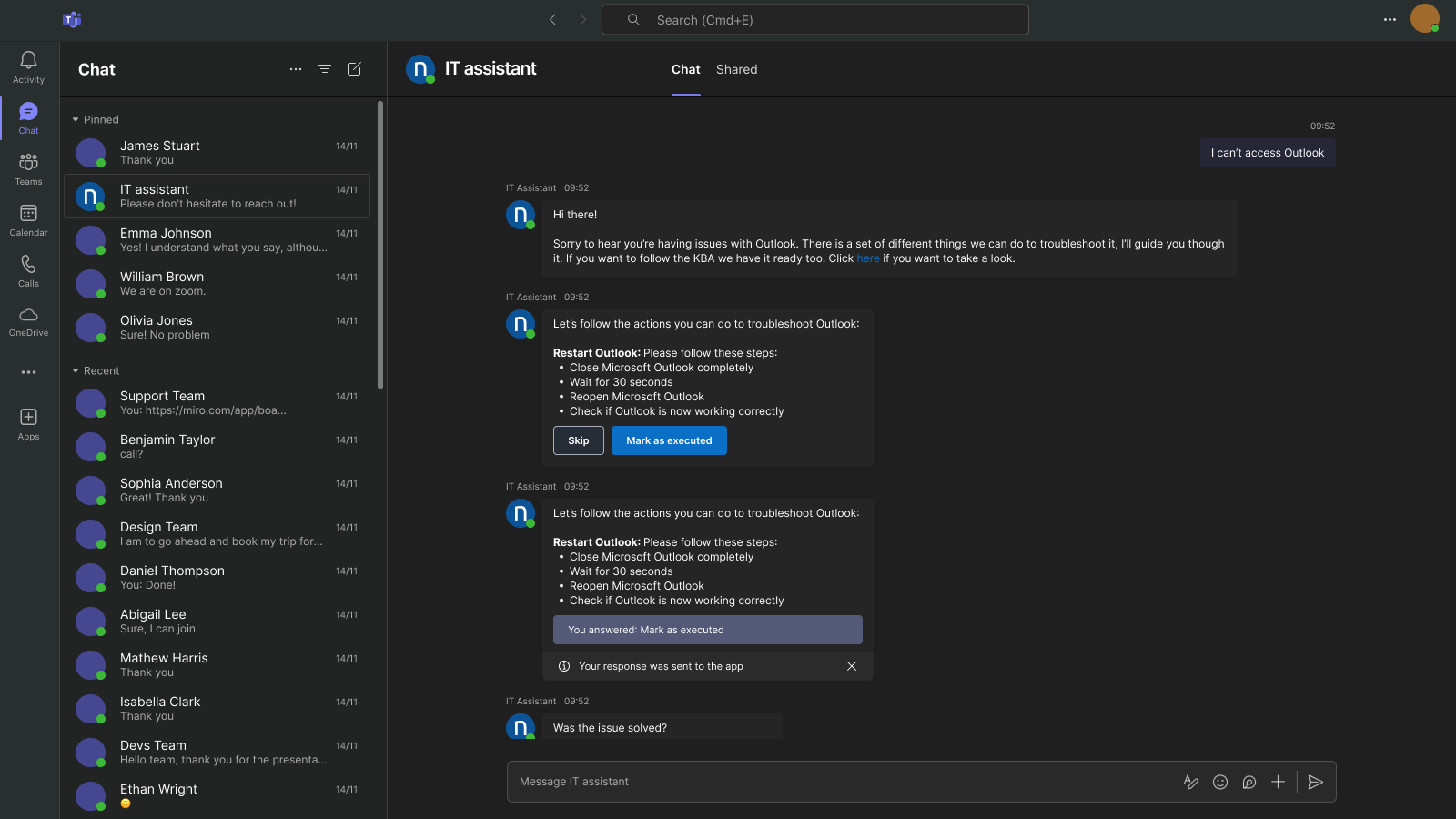Dismiss the response sent notification

pyautogui.click(x=852, y=666)
